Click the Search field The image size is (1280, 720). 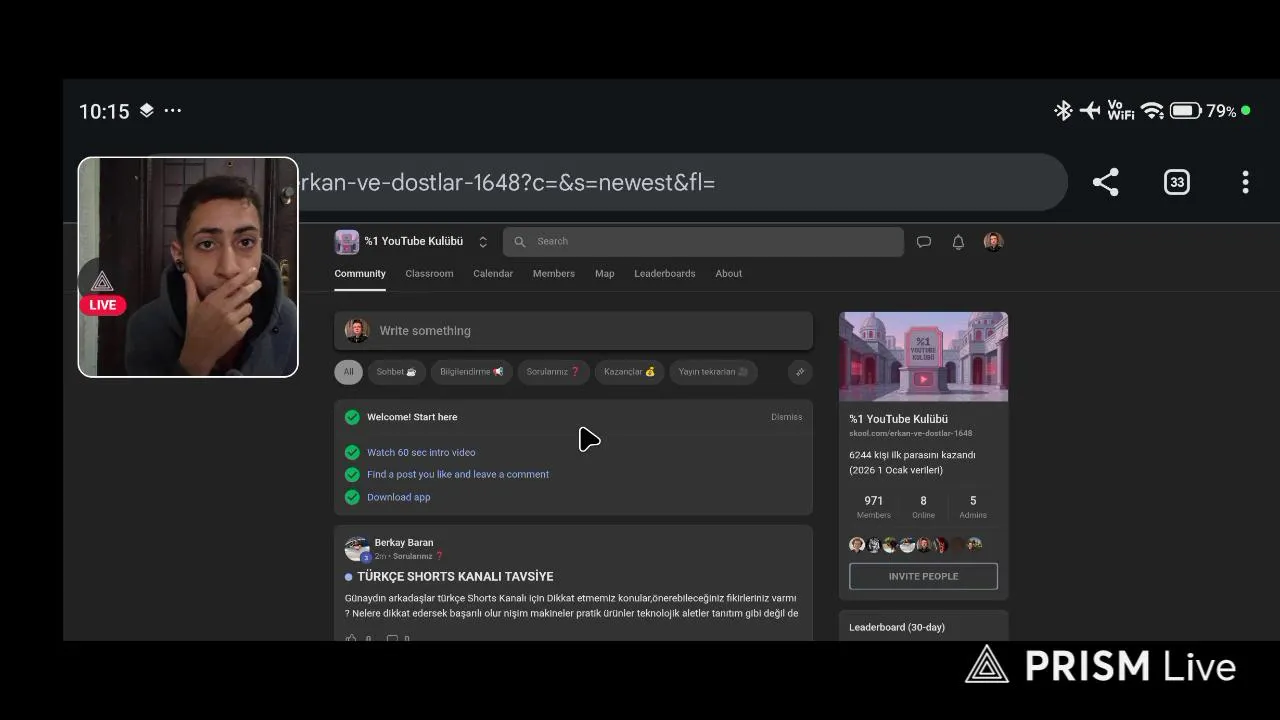703,241
